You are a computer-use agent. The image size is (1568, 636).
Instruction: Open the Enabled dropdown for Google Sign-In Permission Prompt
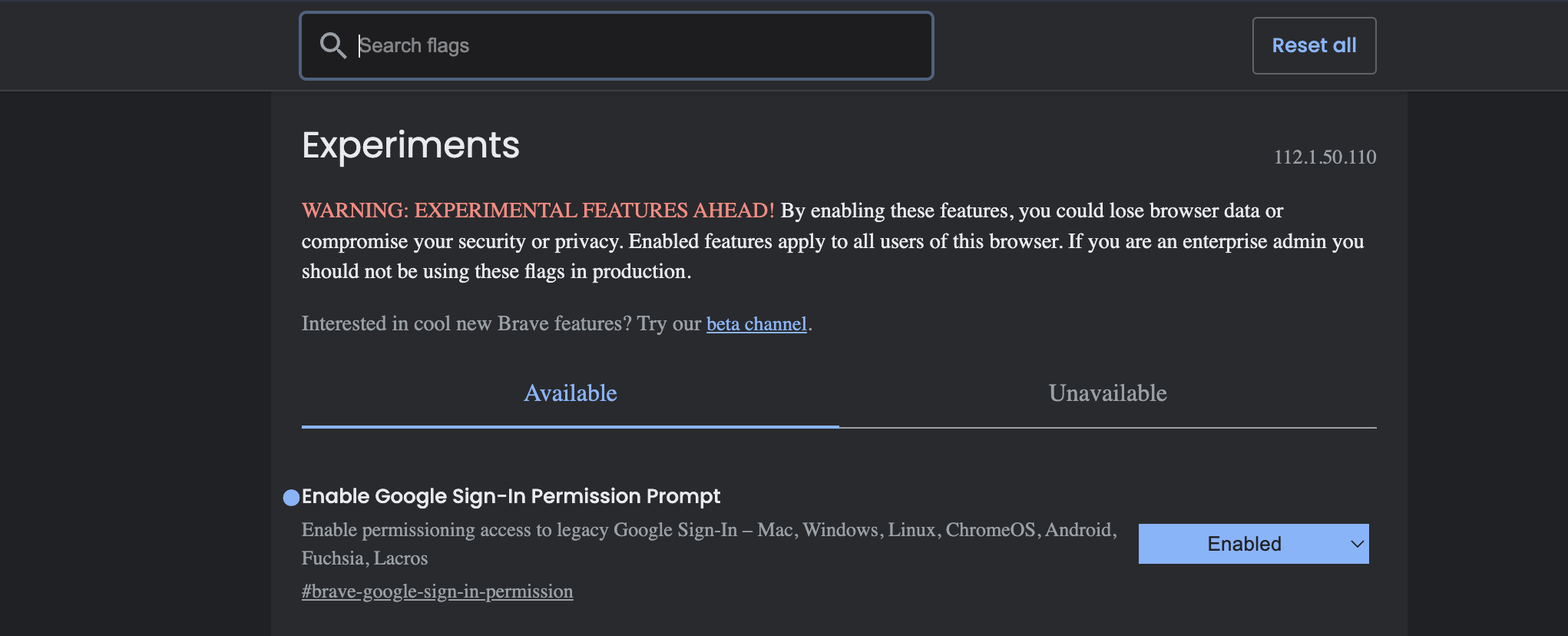coord(1252,543)
